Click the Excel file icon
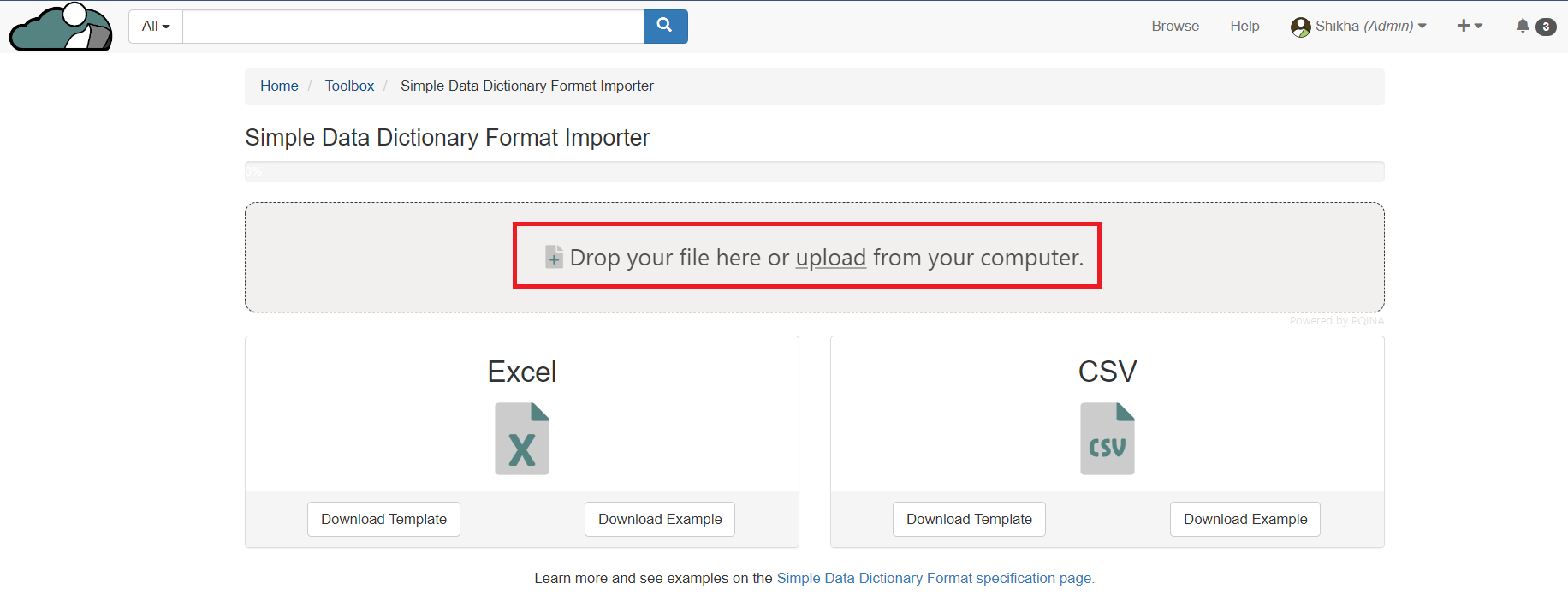Viewport: 1568px width, 613px height. 522,438
